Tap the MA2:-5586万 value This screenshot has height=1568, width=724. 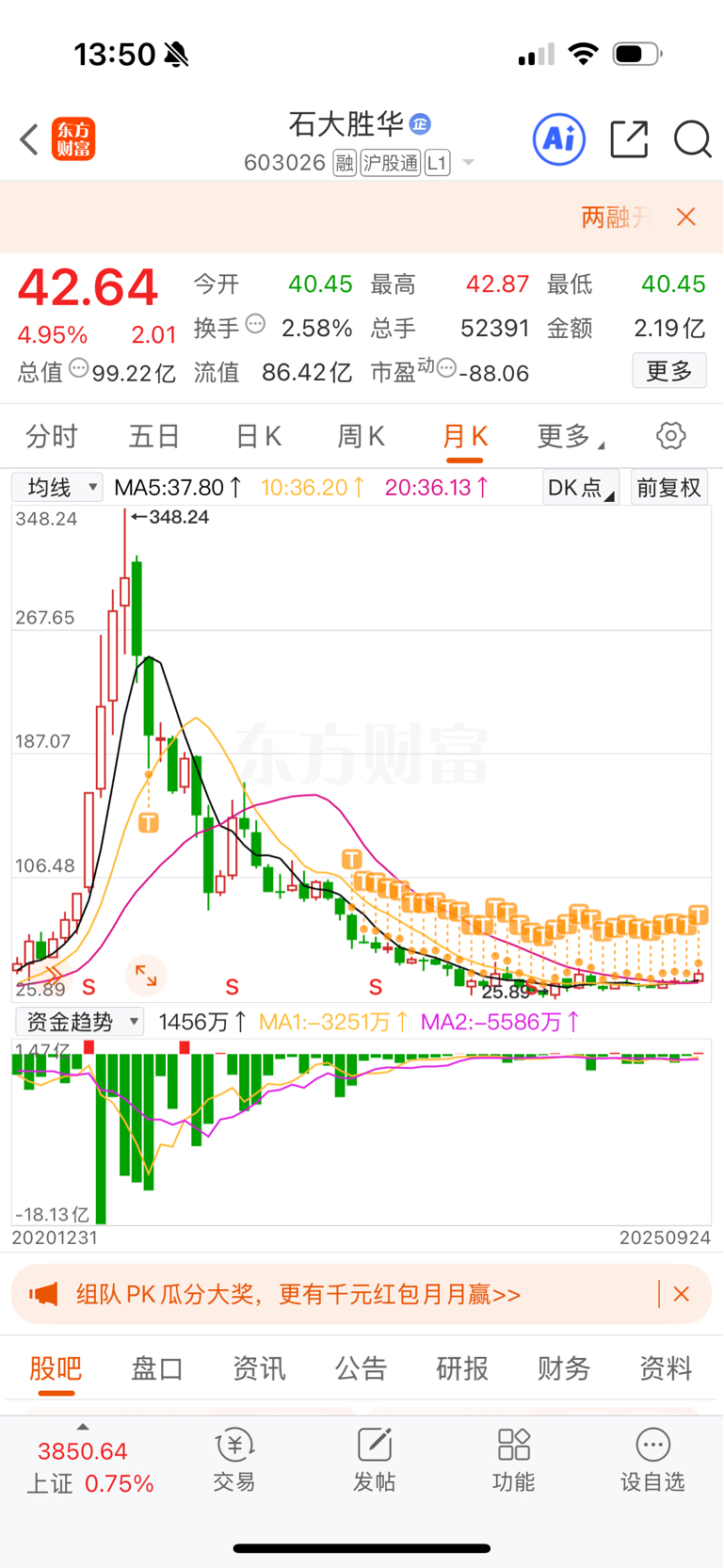[501, 1022]
